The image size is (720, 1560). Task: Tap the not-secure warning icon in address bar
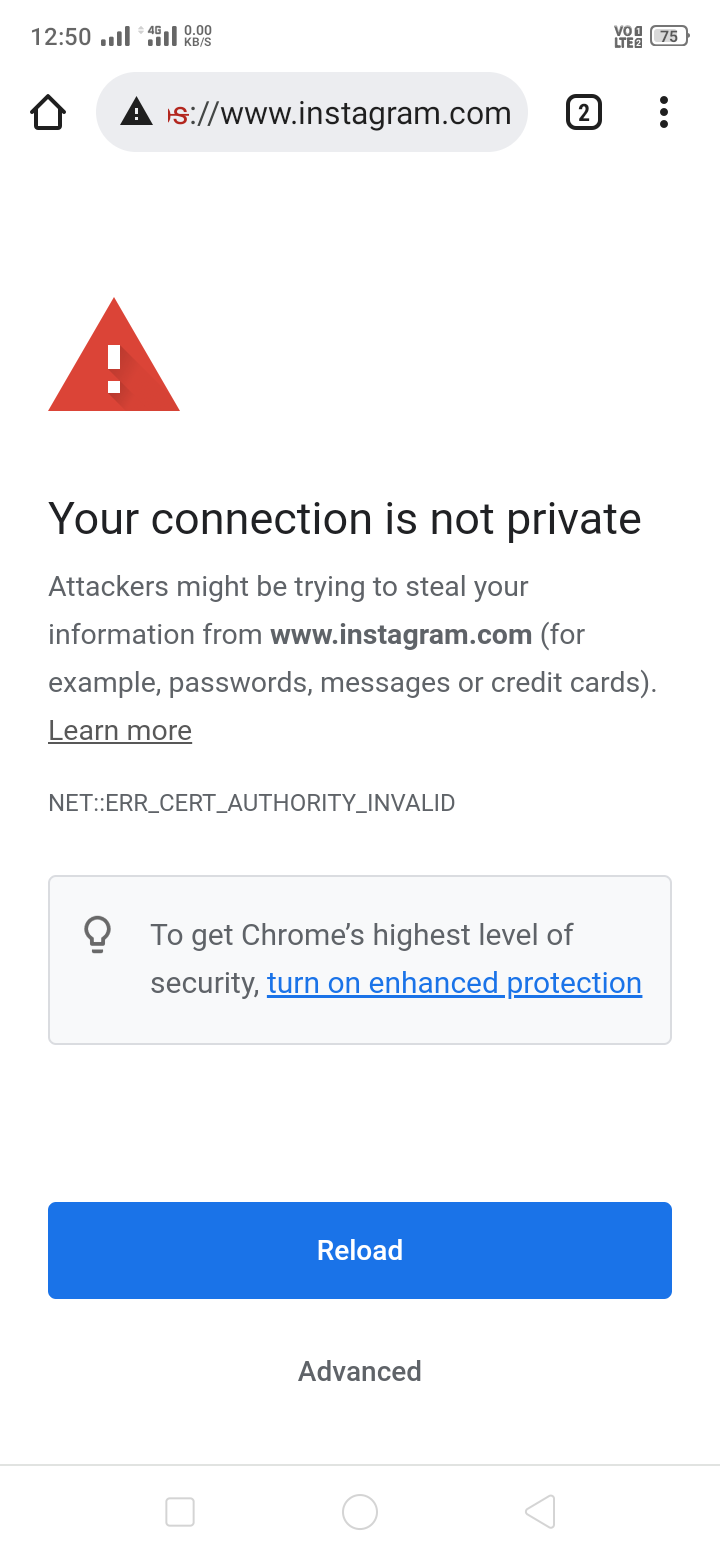click(136, 113)
